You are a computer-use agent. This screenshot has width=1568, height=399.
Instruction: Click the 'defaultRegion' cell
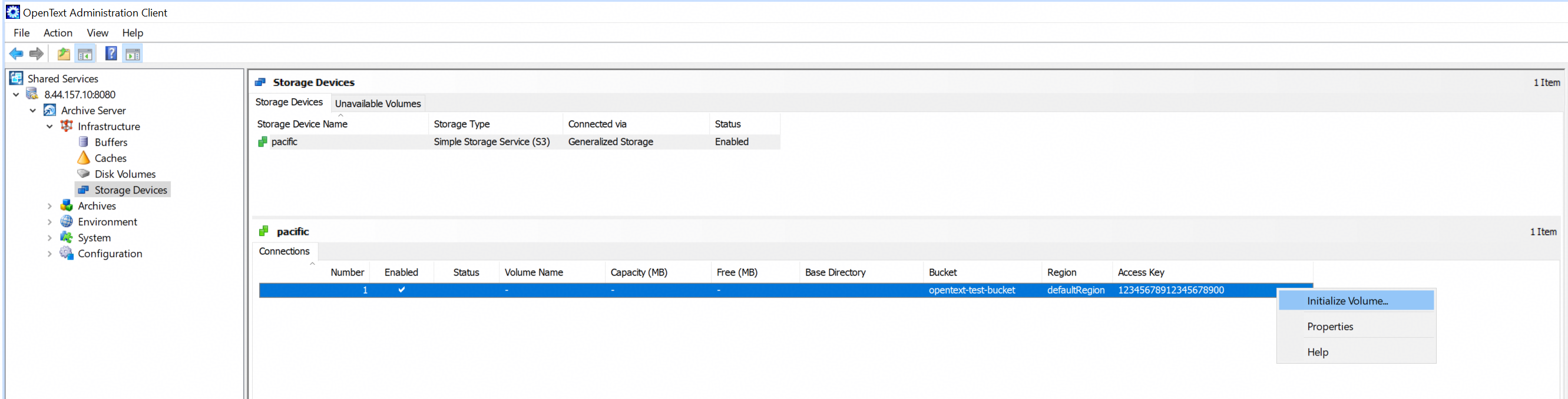(1076, 290)
